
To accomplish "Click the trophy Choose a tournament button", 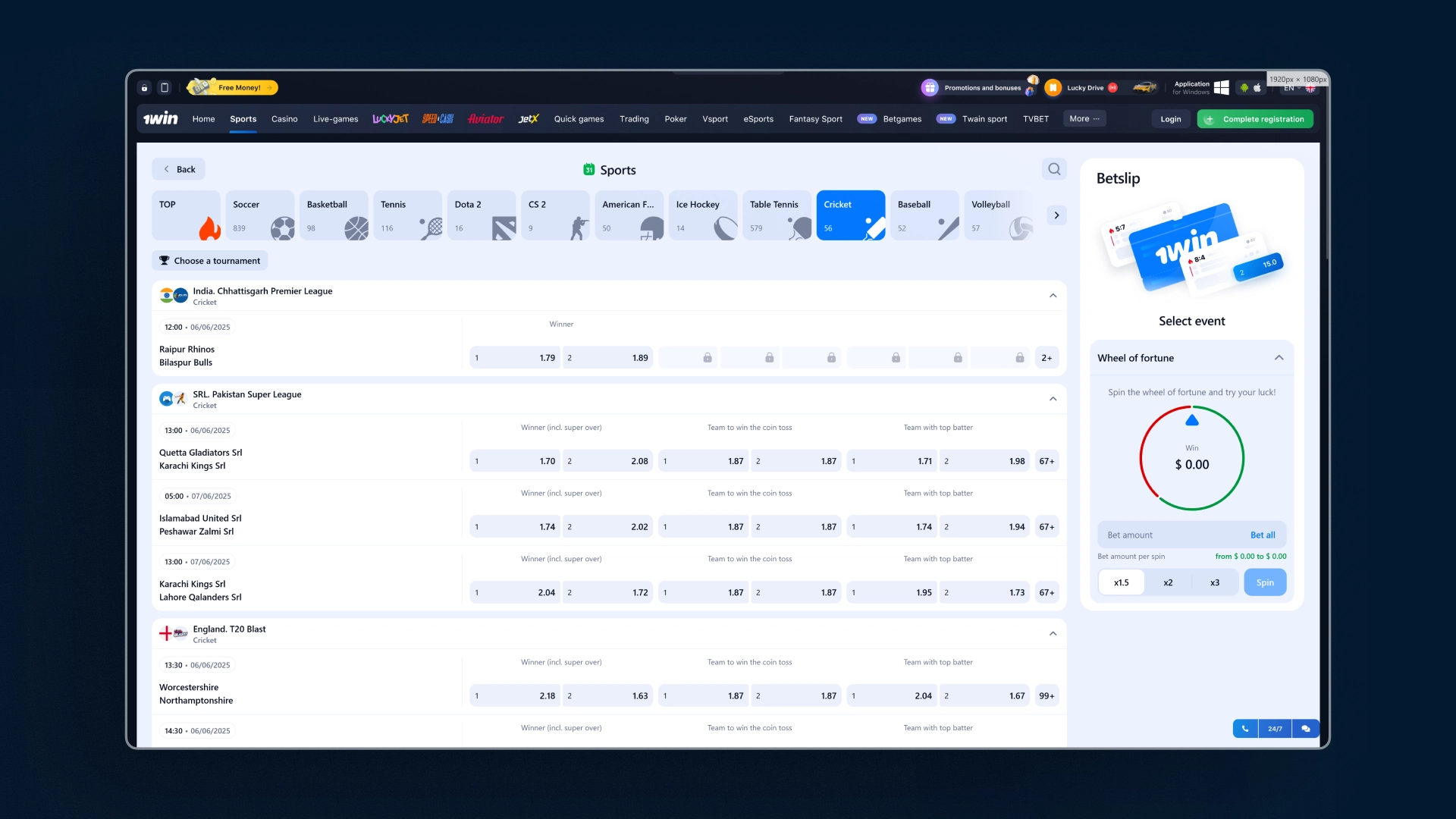I will point(209,260).
